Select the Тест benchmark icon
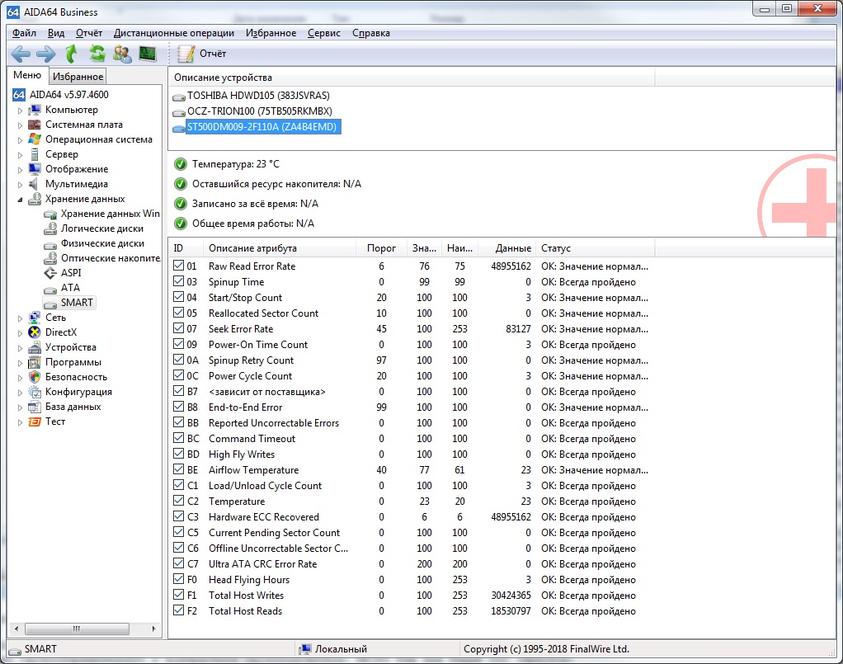 pyautogui.click(x=35, y=422)
